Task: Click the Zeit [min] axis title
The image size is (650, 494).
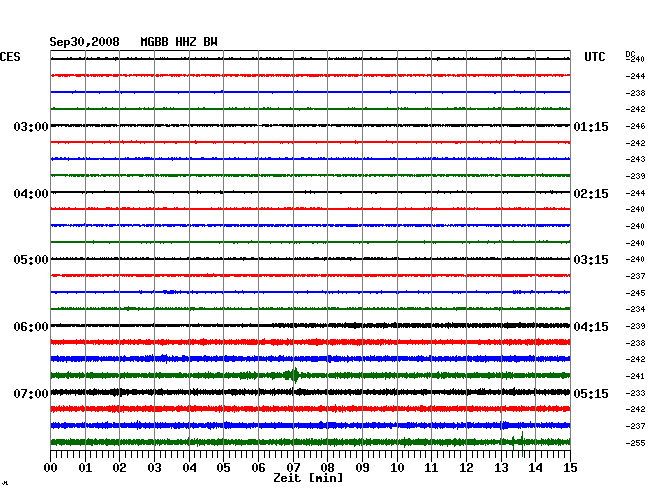Action: [308, 478]
